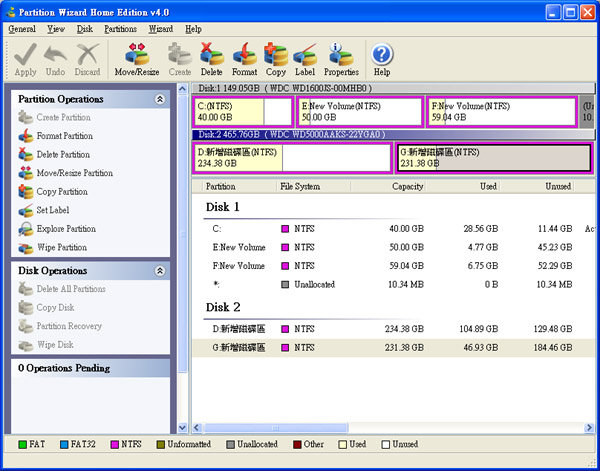600x471 pixels.
Task: Click the Create toolbar icon
Action: (x=180, y=54)
